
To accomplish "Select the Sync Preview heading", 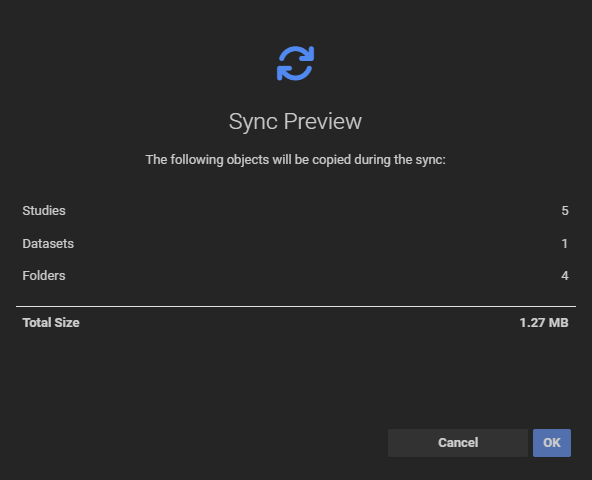I will coord(295,122).
